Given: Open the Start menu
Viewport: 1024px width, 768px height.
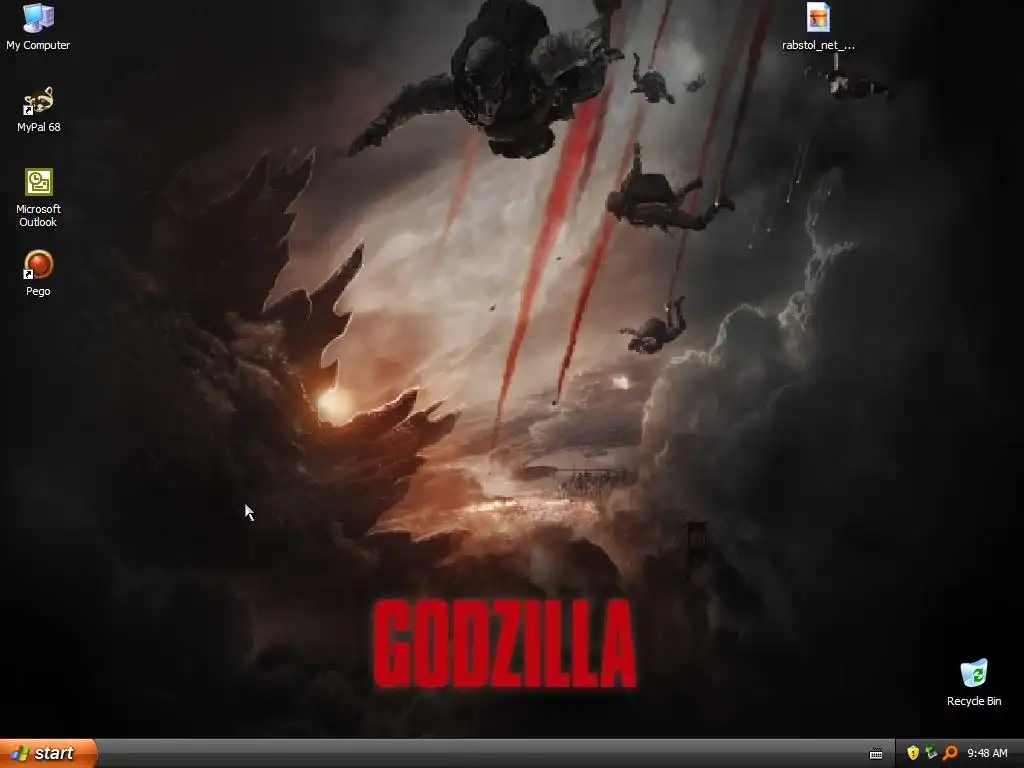Looking at the screenshot, I should [48, 753].
